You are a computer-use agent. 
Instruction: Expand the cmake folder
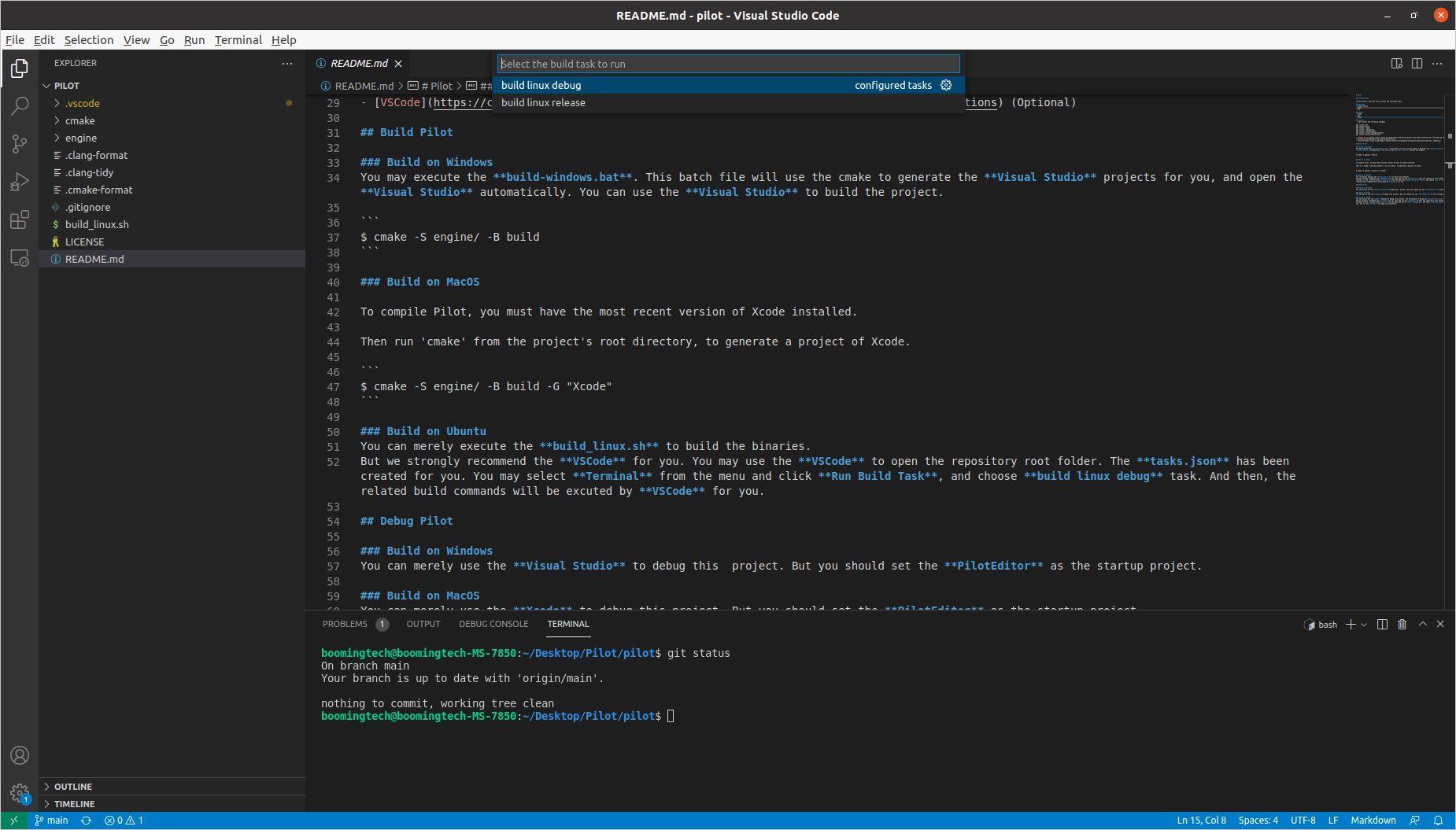(x=172, y=120)
